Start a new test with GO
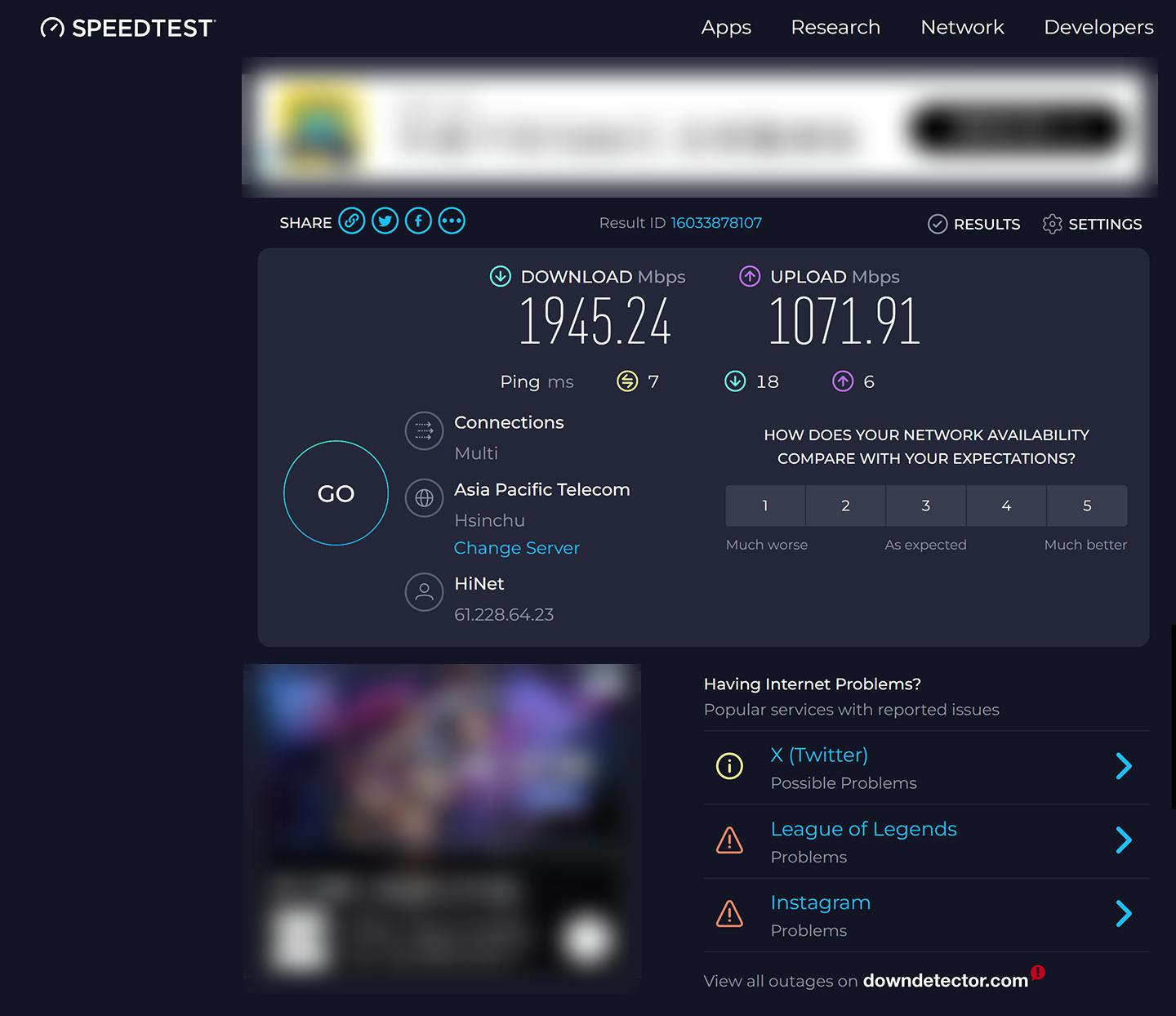 tap(336, 493)
